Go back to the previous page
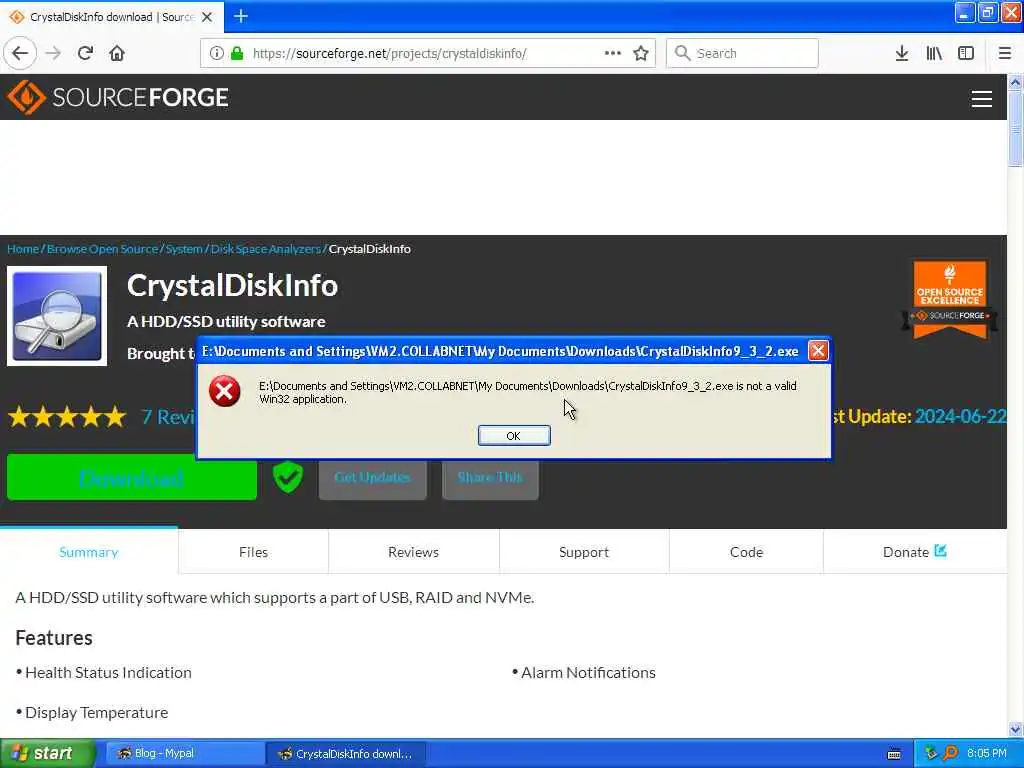1024x768 pixels. 20,53
